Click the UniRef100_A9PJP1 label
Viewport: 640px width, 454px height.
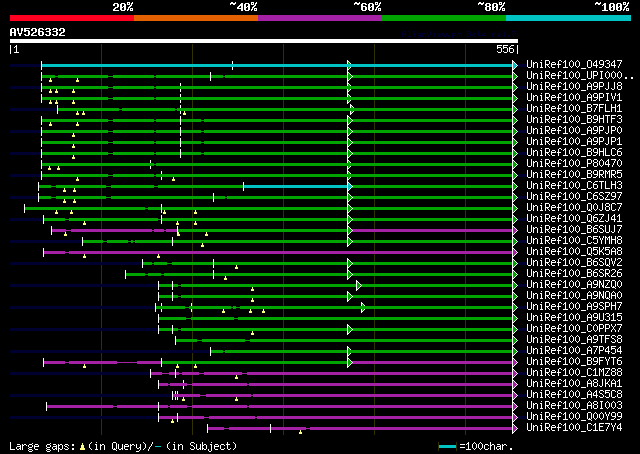[574, 141]
